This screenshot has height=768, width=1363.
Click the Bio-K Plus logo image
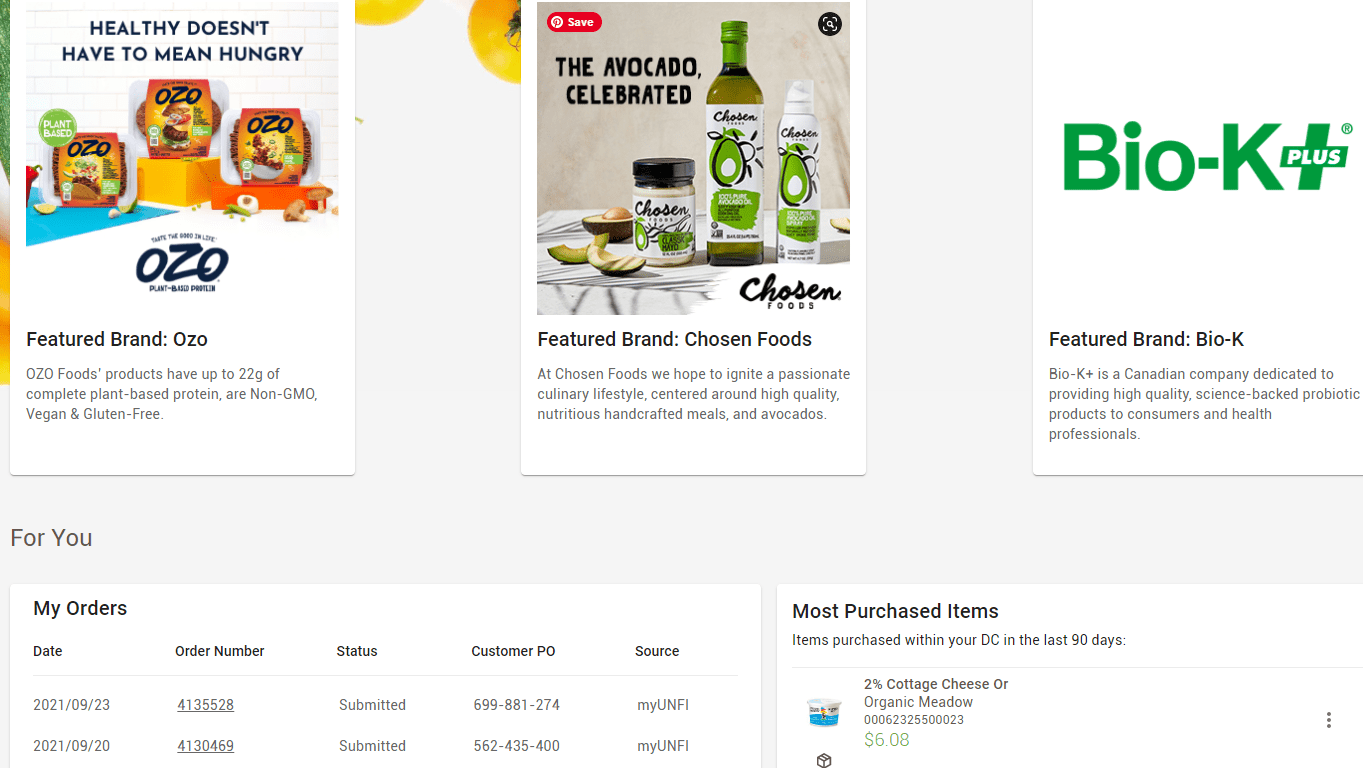(1205, 158)
